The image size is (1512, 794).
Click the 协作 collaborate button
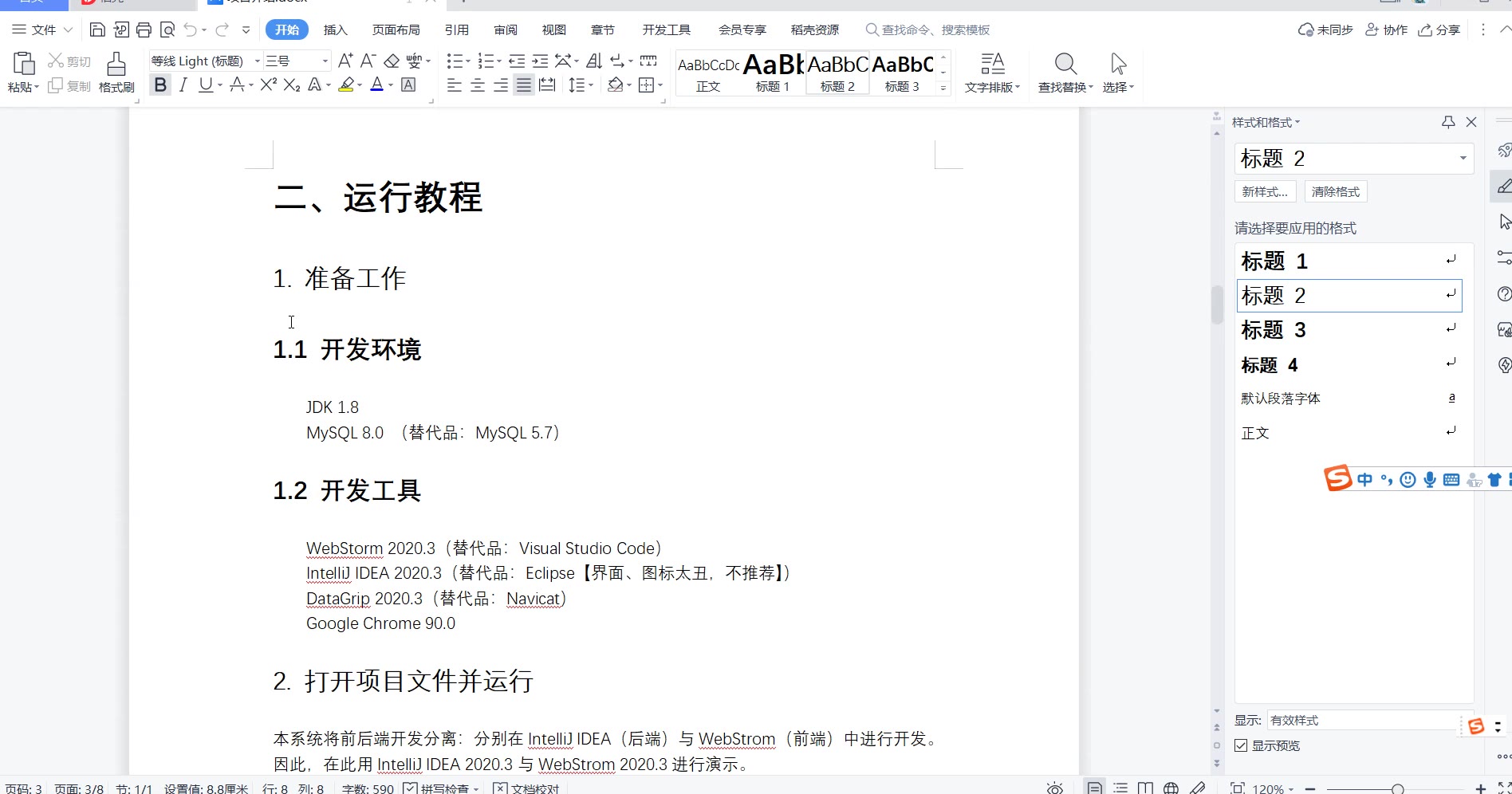coord(1386,30)
